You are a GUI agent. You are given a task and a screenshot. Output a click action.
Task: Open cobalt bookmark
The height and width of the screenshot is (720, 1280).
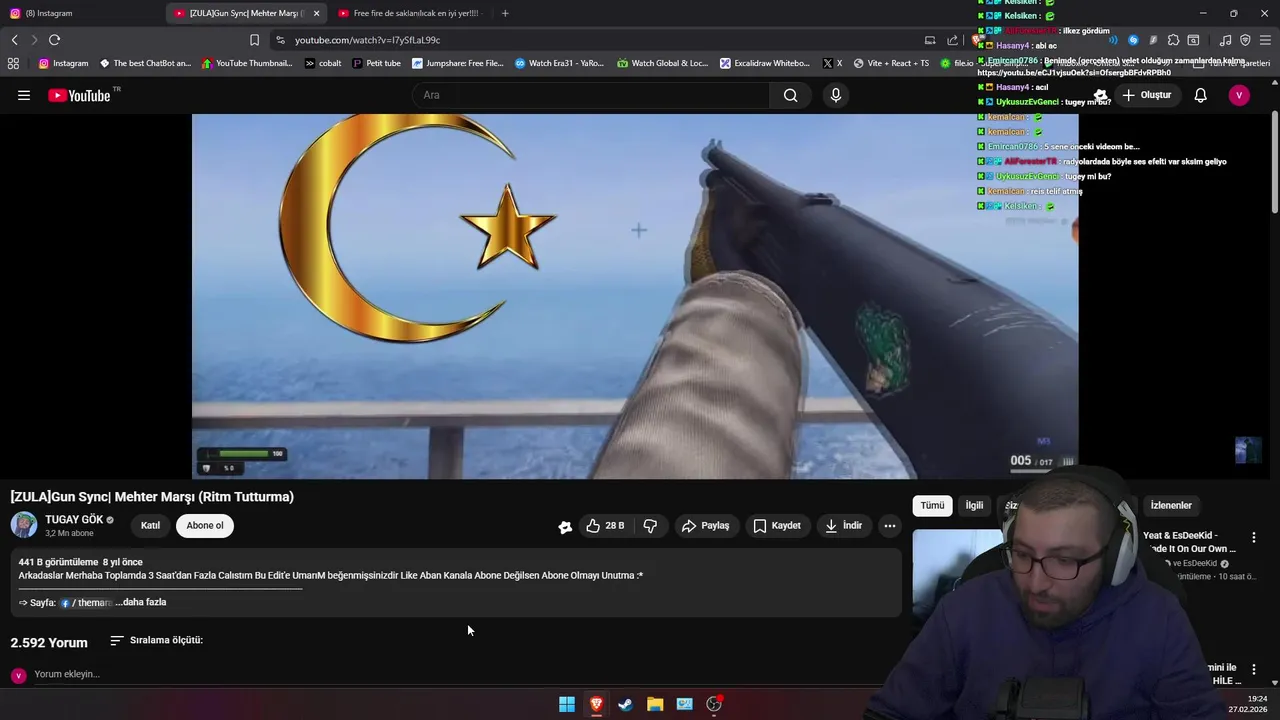click(x=322, y=63)
